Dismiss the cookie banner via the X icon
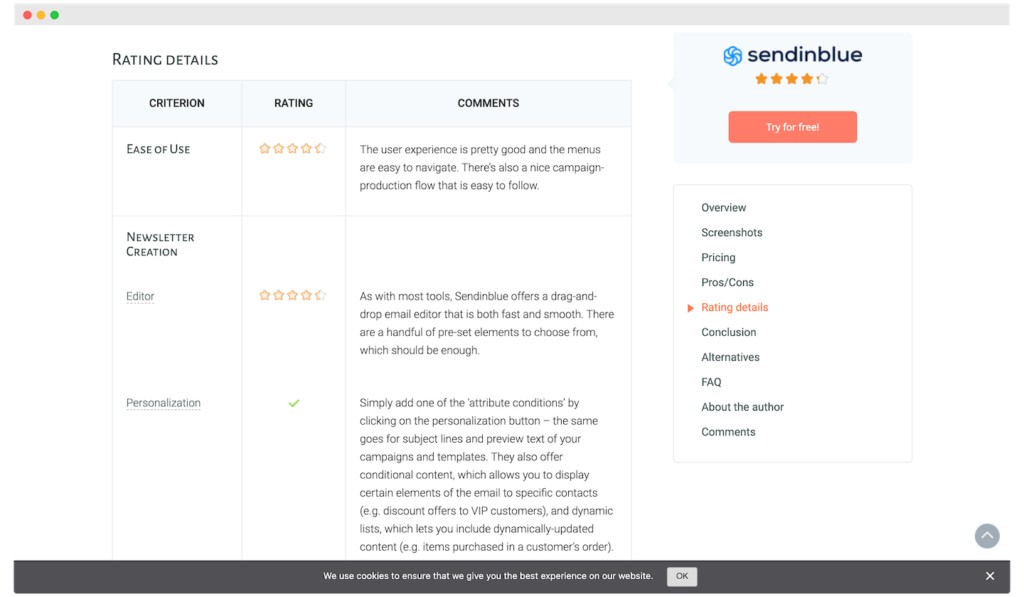Screen dimensions: 1024x597 [990, 575]
